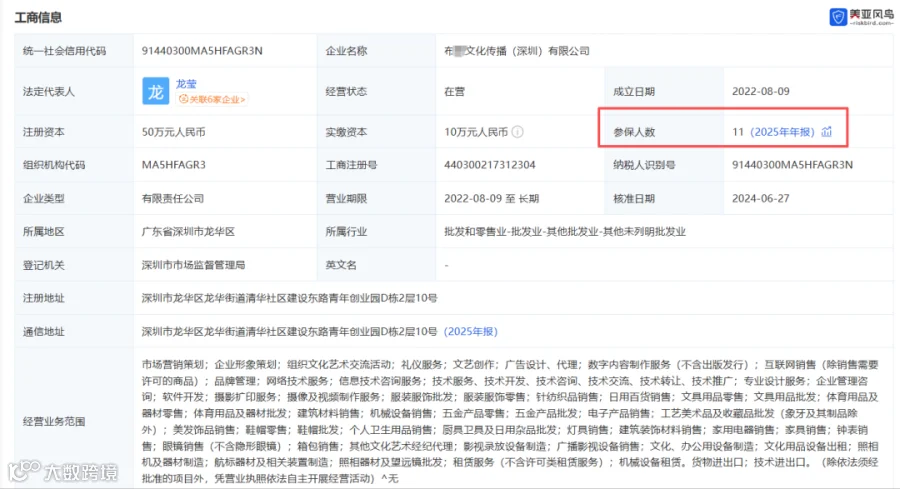
Task: Select taxpayer ID value in 纳税人识别号 row
Action: 792,165
